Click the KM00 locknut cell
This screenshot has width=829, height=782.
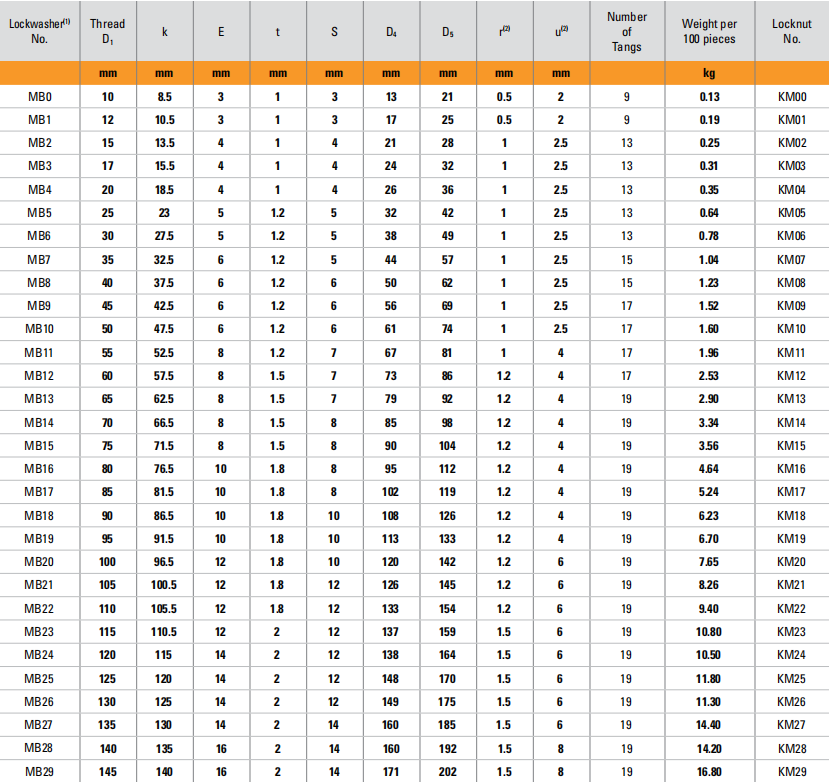(x=792, y=96)
